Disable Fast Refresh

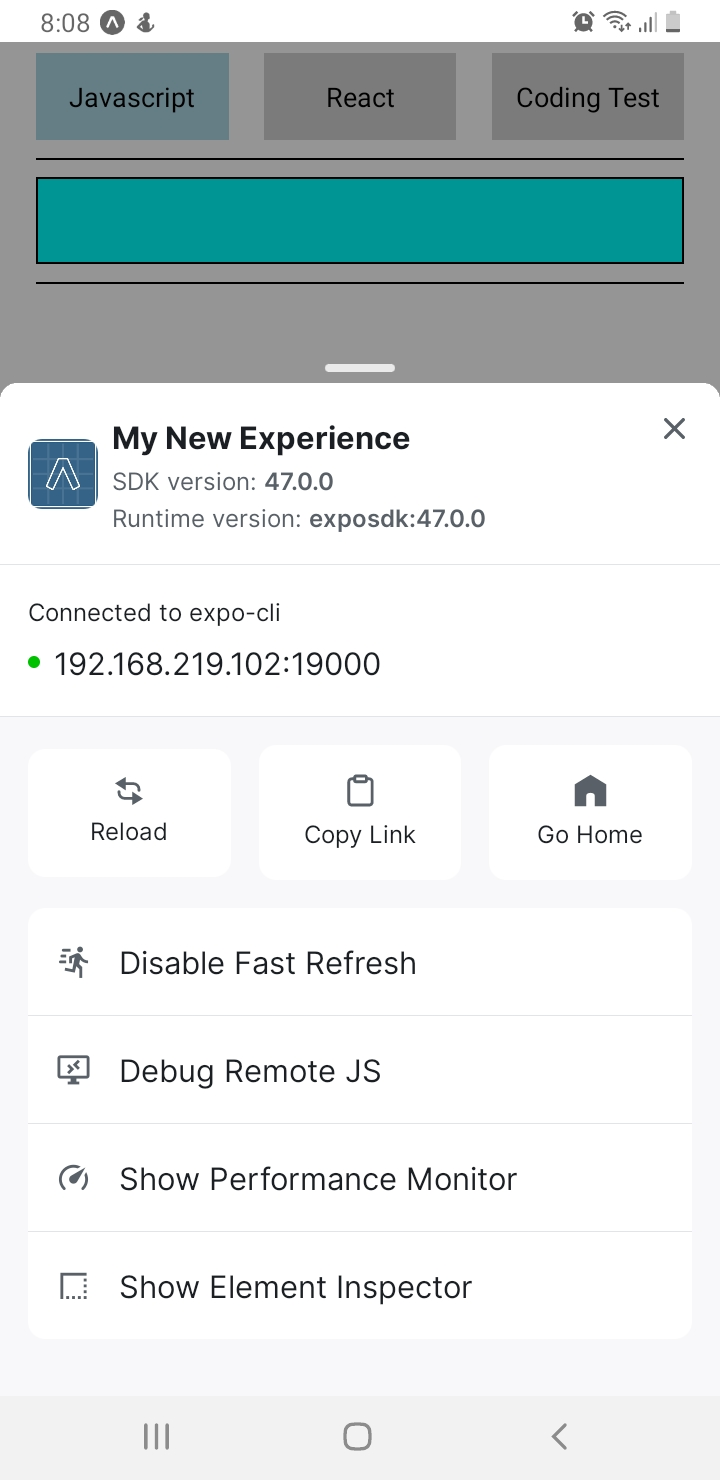(x=360, y=963)
